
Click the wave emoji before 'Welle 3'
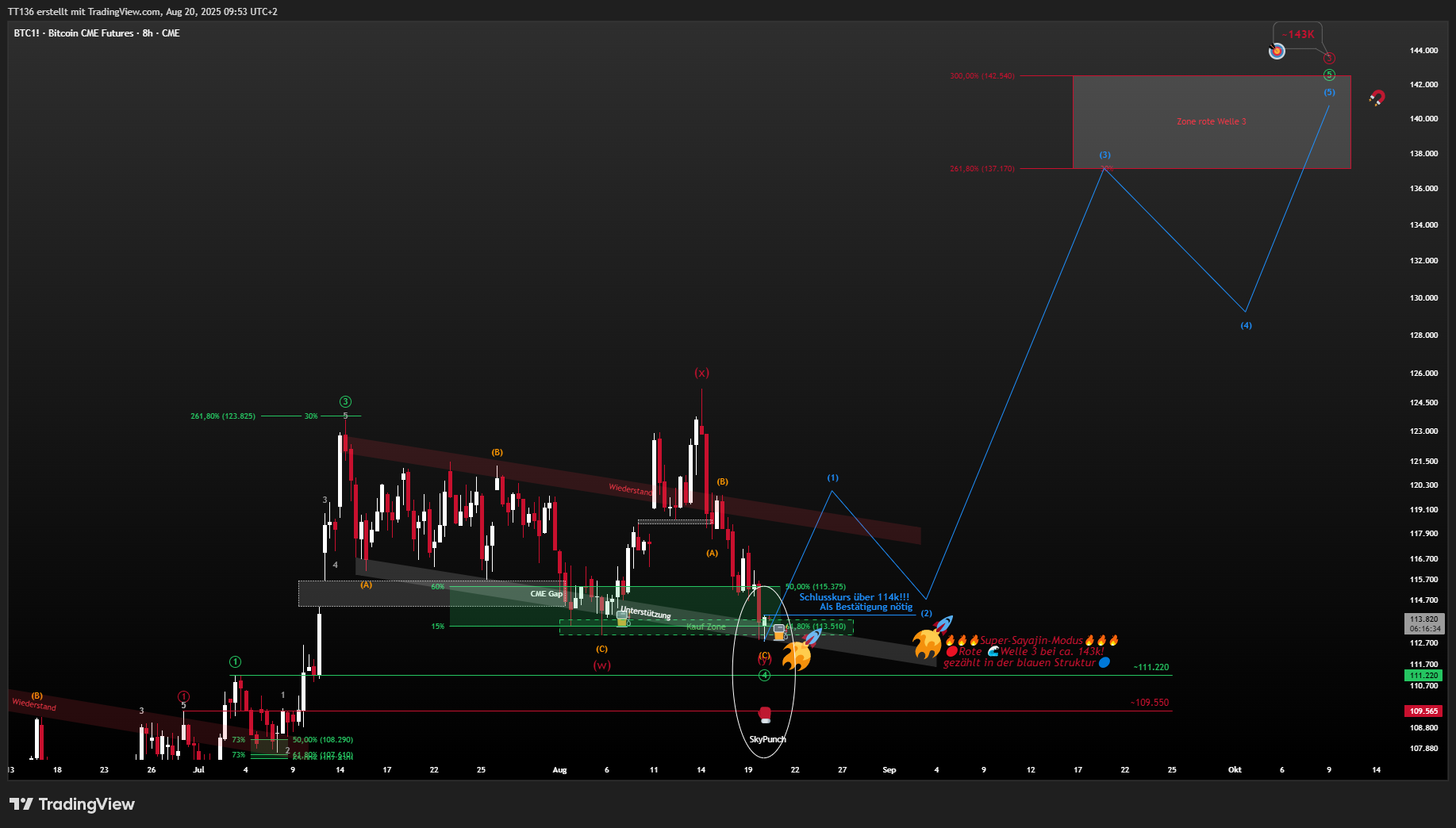point(993,651)
